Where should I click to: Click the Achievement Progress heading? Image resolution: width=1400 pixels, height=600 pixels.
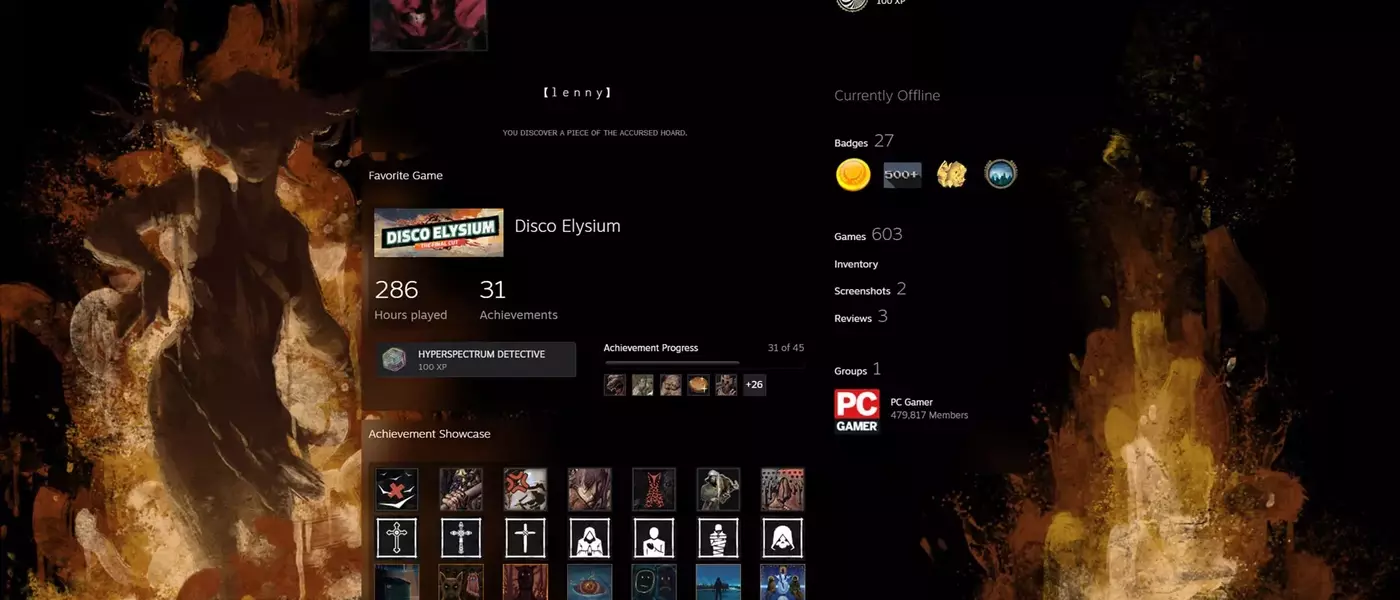(x=651, y=348)
